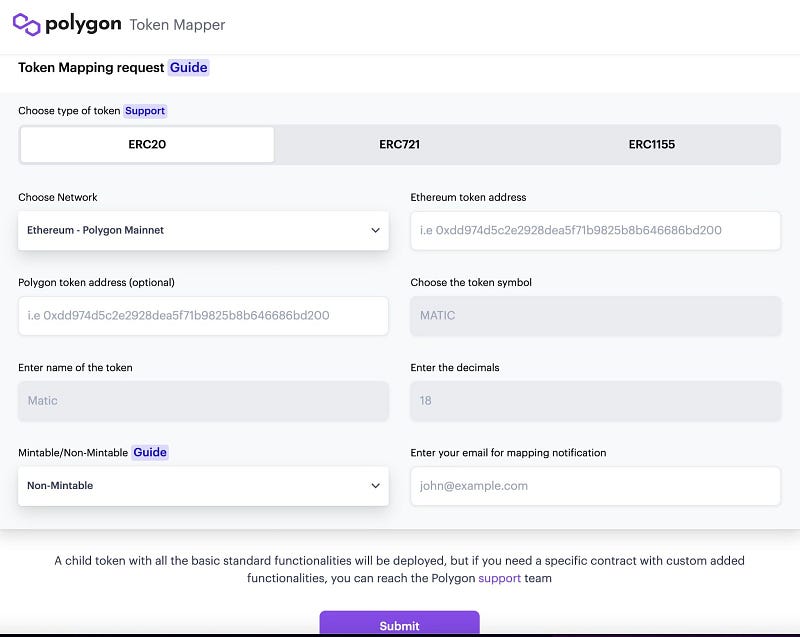Viewport: 800px width, 637px height.
Task: Click the chevron arrow of Non-Mintable dropdown
Action: click(376, 486)
